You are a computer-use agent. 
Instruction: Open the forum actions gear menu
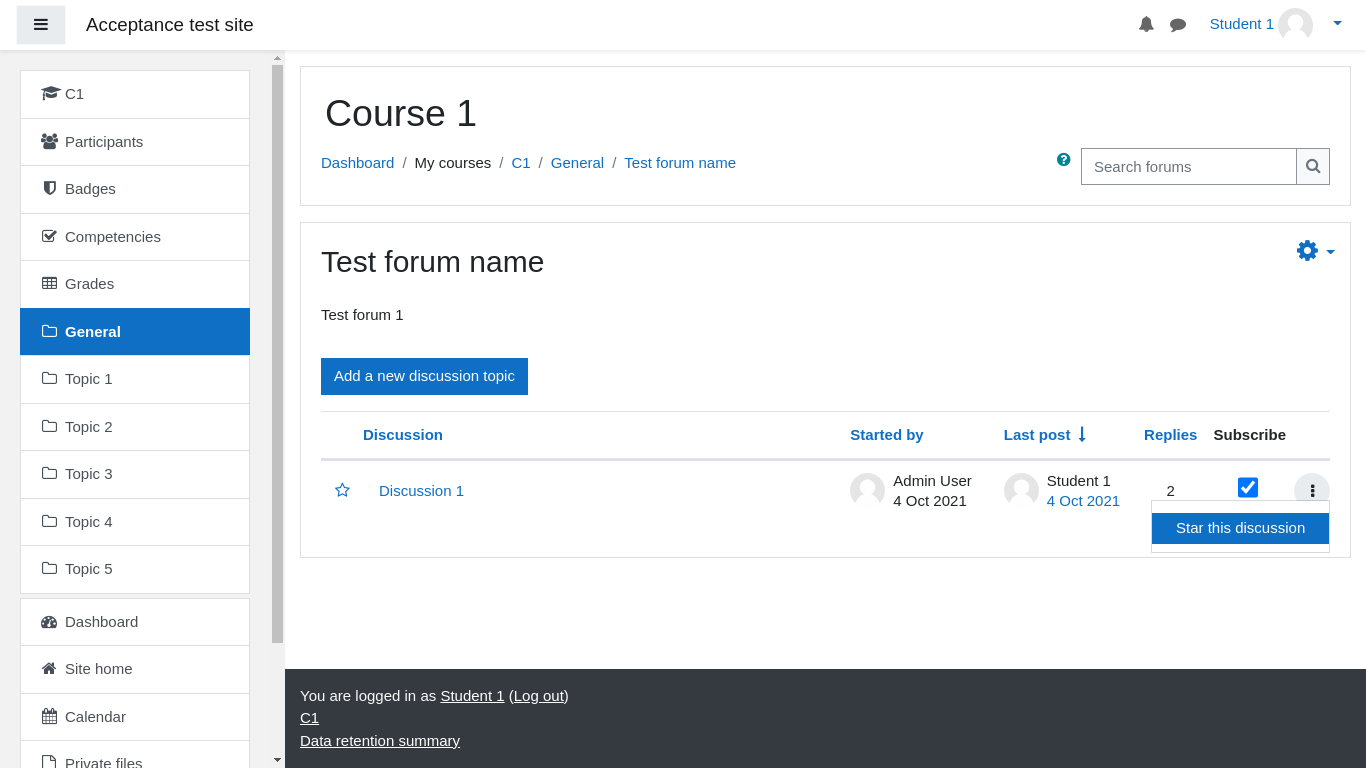click(1316, 251)
